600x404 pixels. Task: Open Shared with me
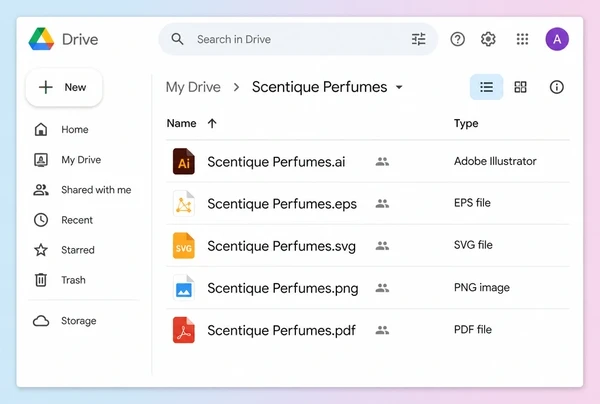point(82,190)
